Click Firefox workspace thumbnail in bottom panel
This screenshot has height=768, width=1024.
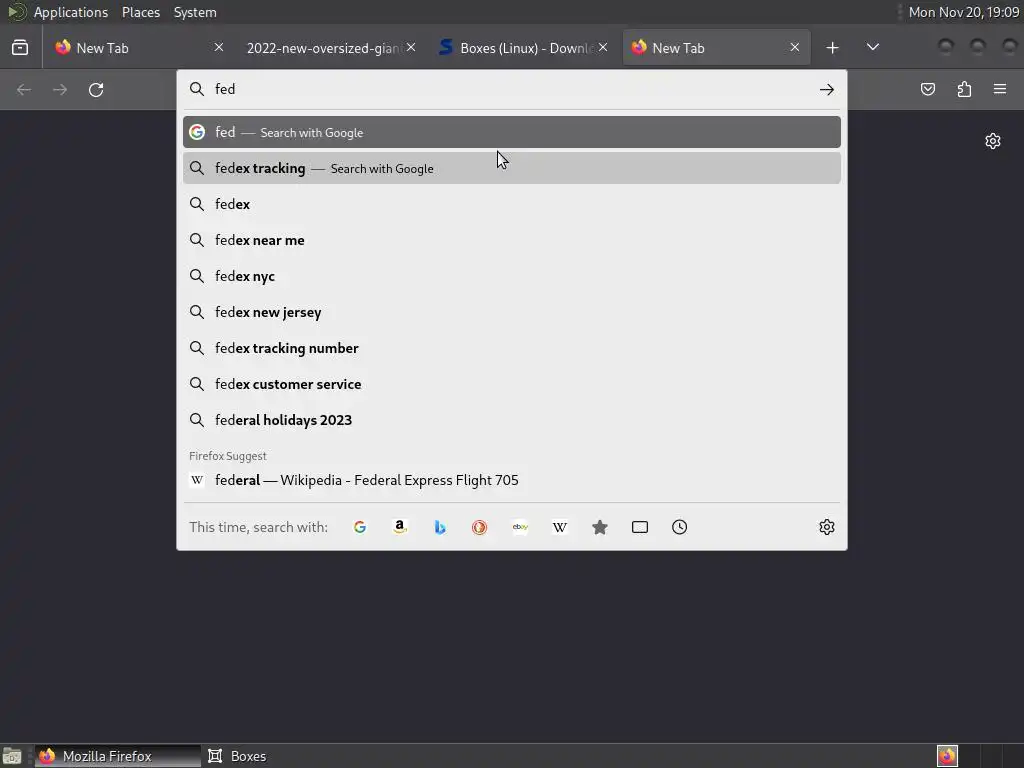(947, 756)
